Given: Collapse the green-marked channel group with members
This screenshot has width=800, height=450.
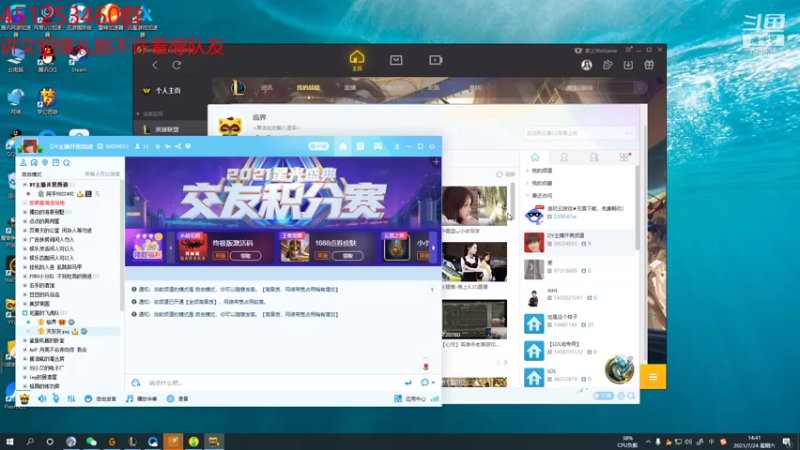Looking at the screenshot, I should pos(24,313).
